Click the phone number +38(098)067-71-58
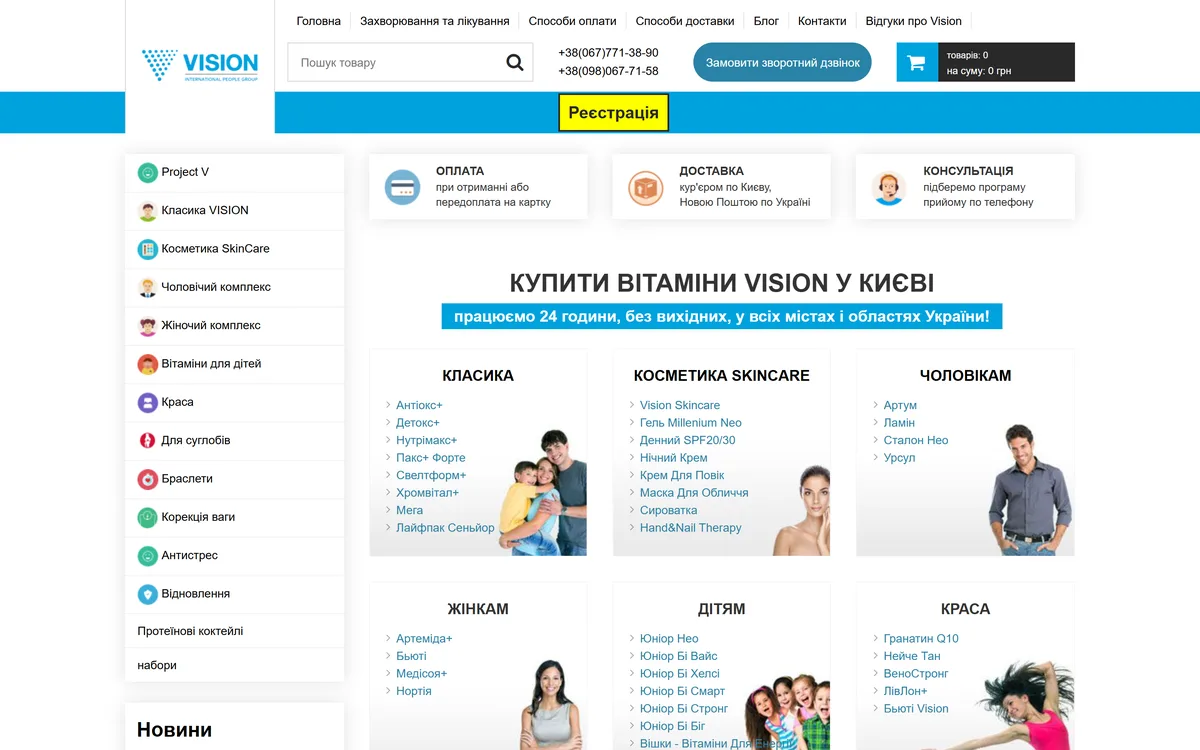The image size is (1200, 750). 608,71
